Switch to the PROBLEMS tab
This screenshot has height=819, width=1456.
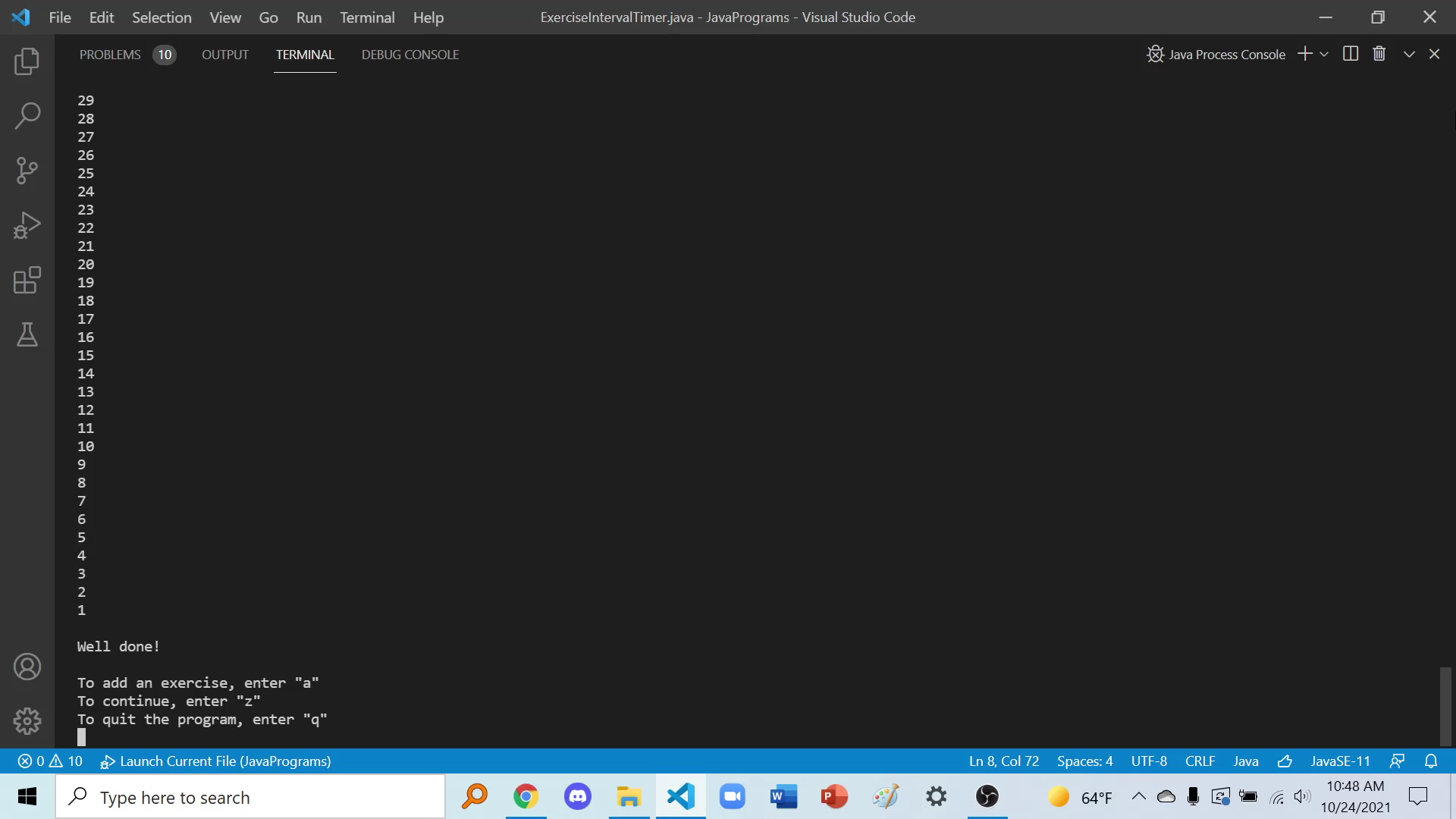pos(110,55)
